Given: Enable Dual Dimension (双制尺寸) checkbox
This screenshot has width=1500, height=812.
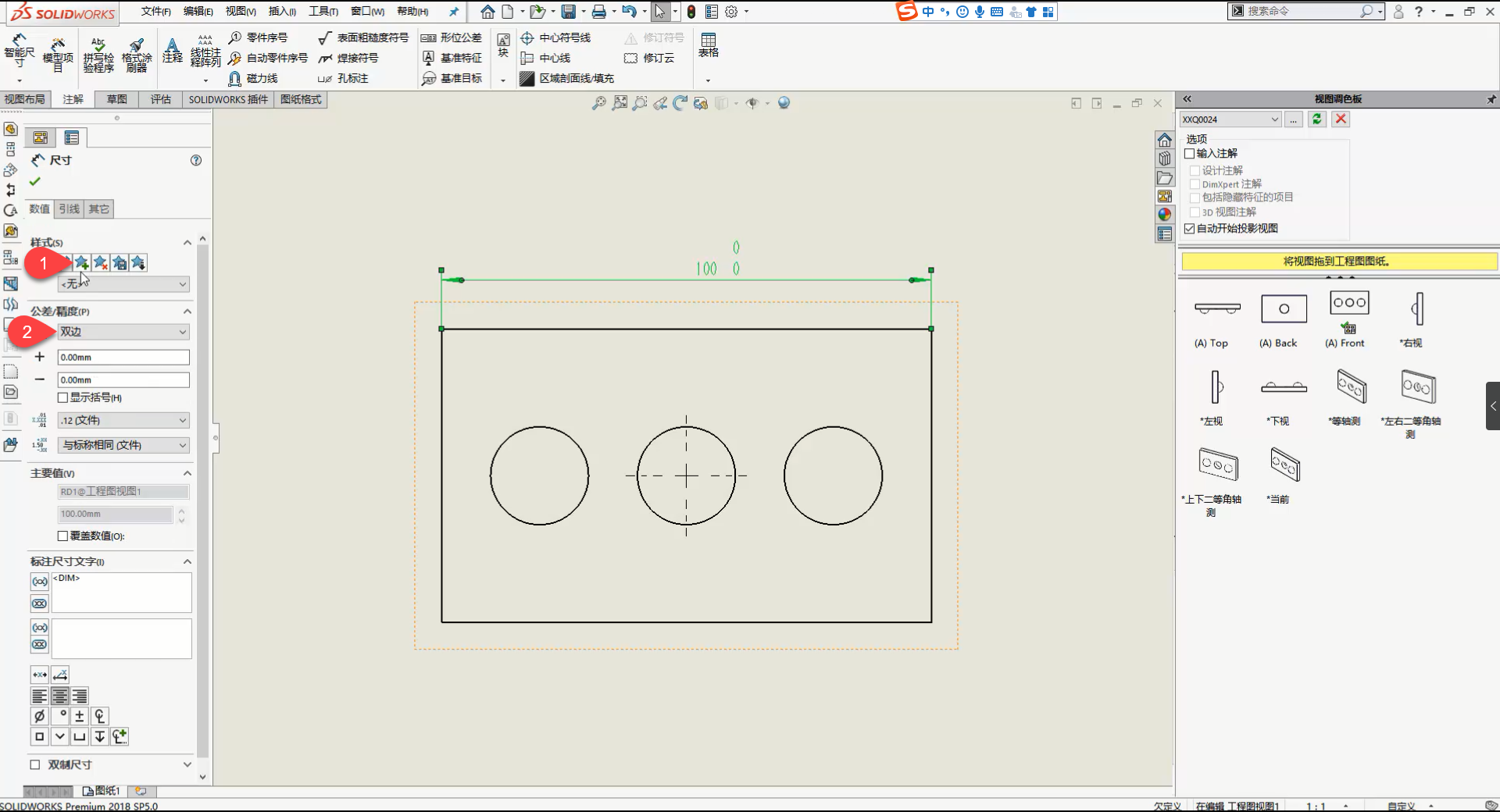Looking at the screenshot, I should (x=34, y=764).
